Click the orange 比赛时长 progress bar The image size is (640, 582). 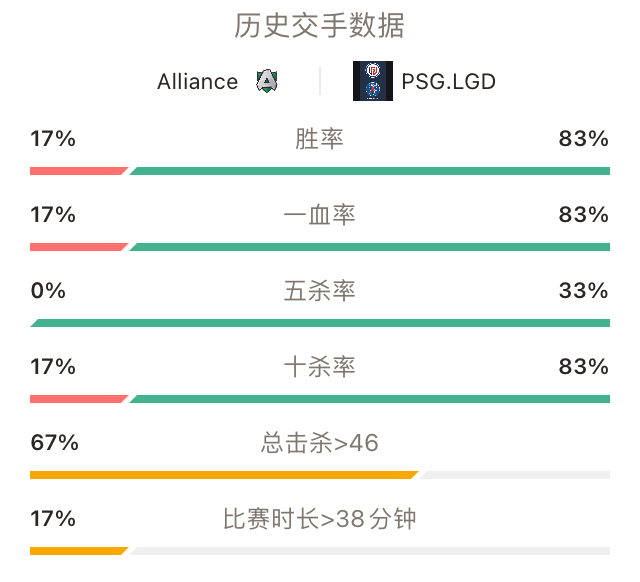point(79,551)
